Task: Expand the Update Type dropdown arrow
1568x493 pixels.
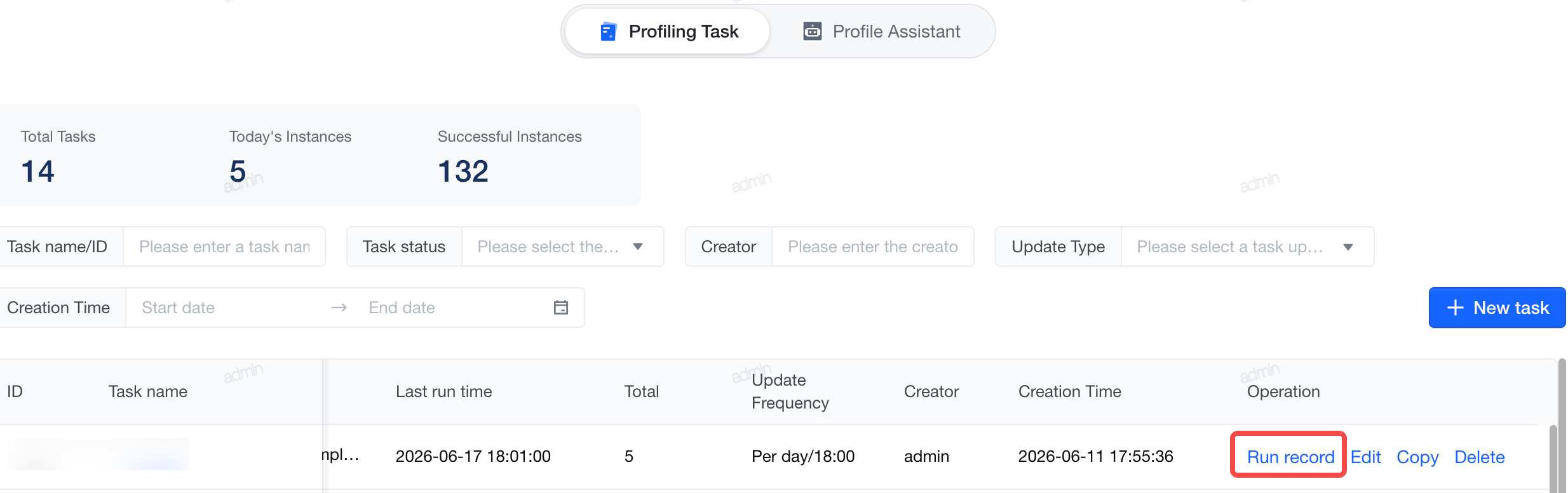Action: [x=1348, y=246]
